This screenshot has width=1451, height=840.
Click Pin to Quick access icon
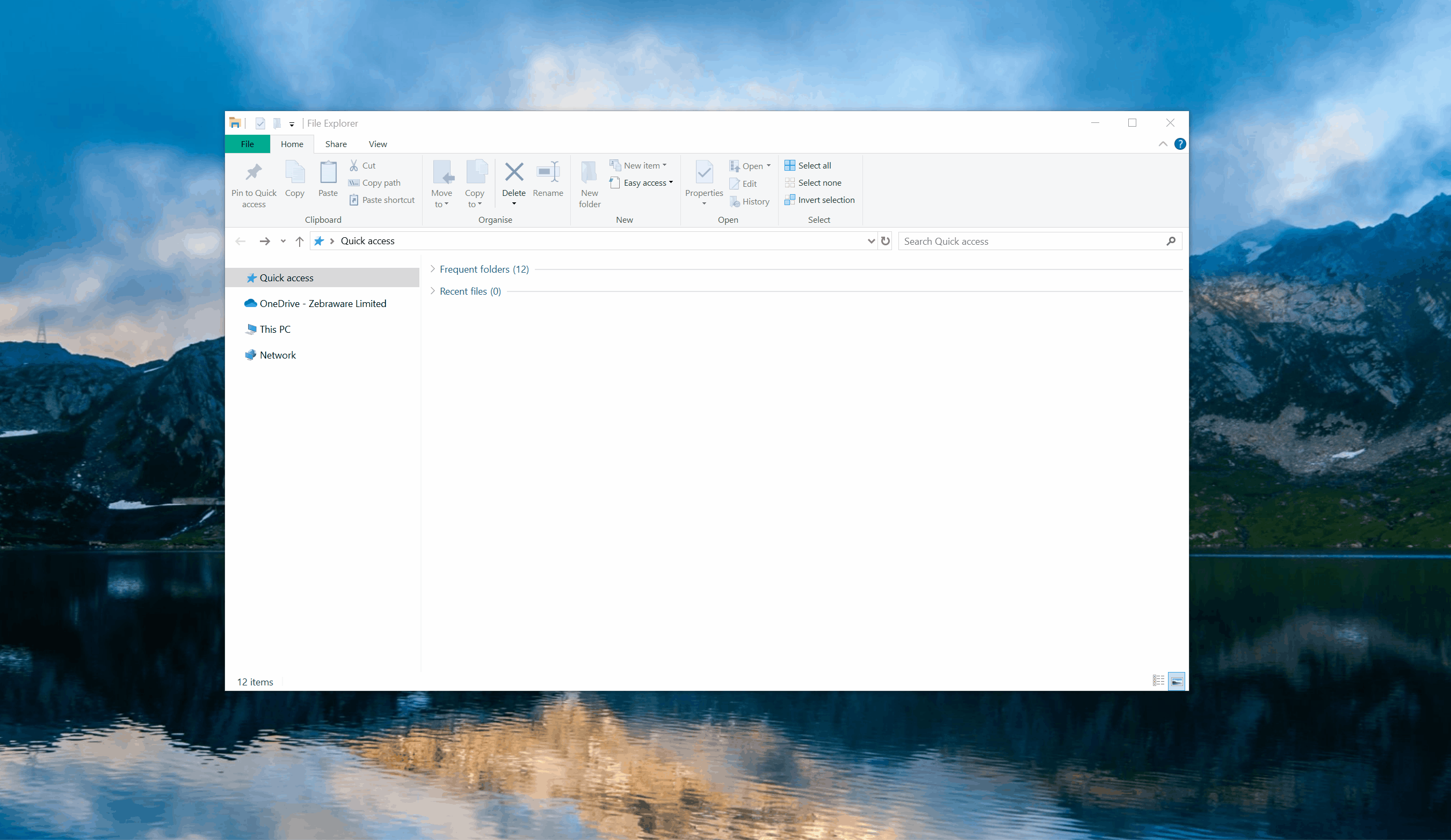[253, 172]
